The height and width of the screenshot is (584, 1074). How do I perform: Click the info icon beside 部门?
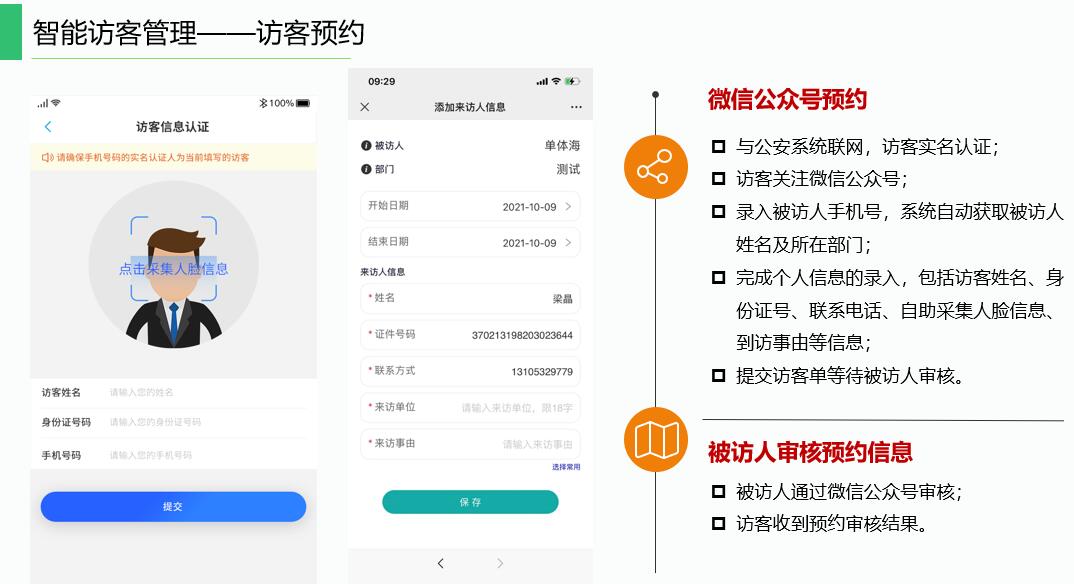pos(366,170)
